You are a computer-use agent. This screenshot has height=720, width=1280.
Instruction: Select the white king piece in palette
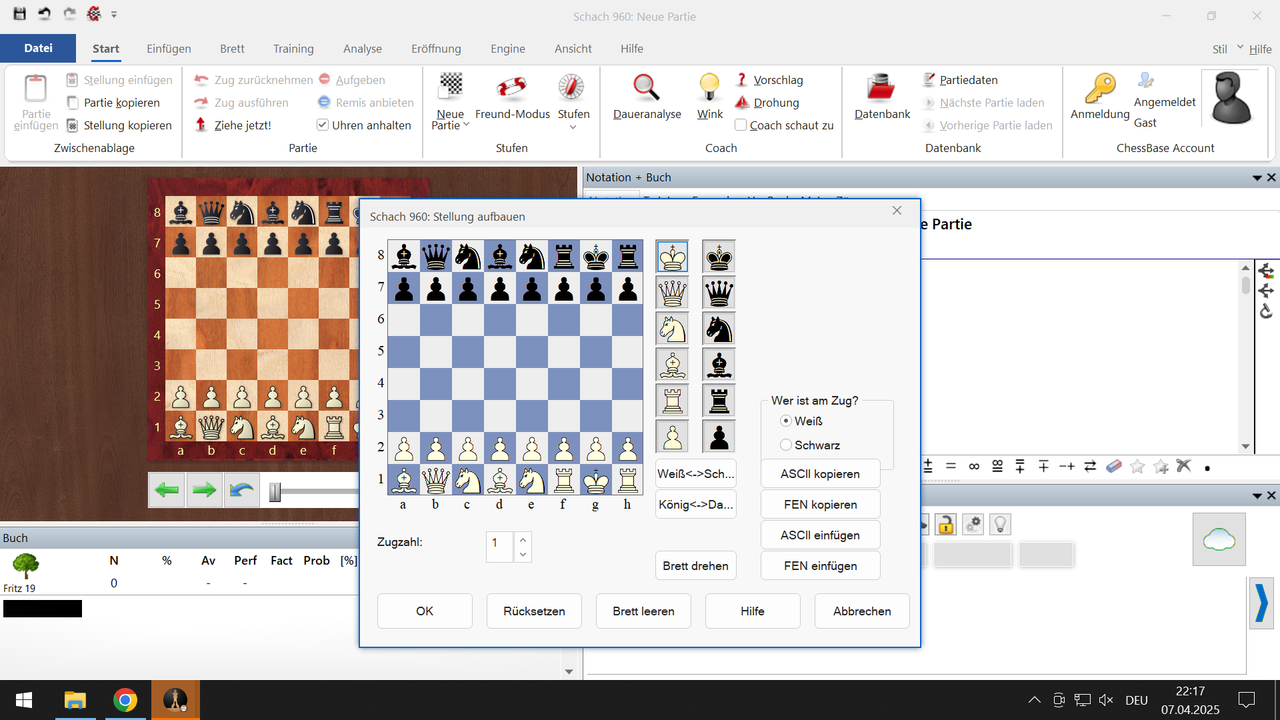[672, 257]
